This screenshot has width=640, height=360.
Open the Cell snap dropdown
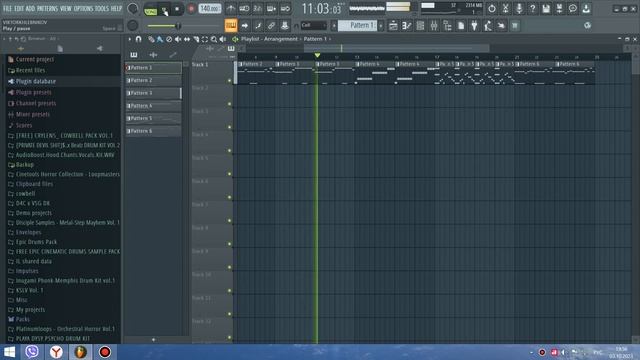pos(313,26)
